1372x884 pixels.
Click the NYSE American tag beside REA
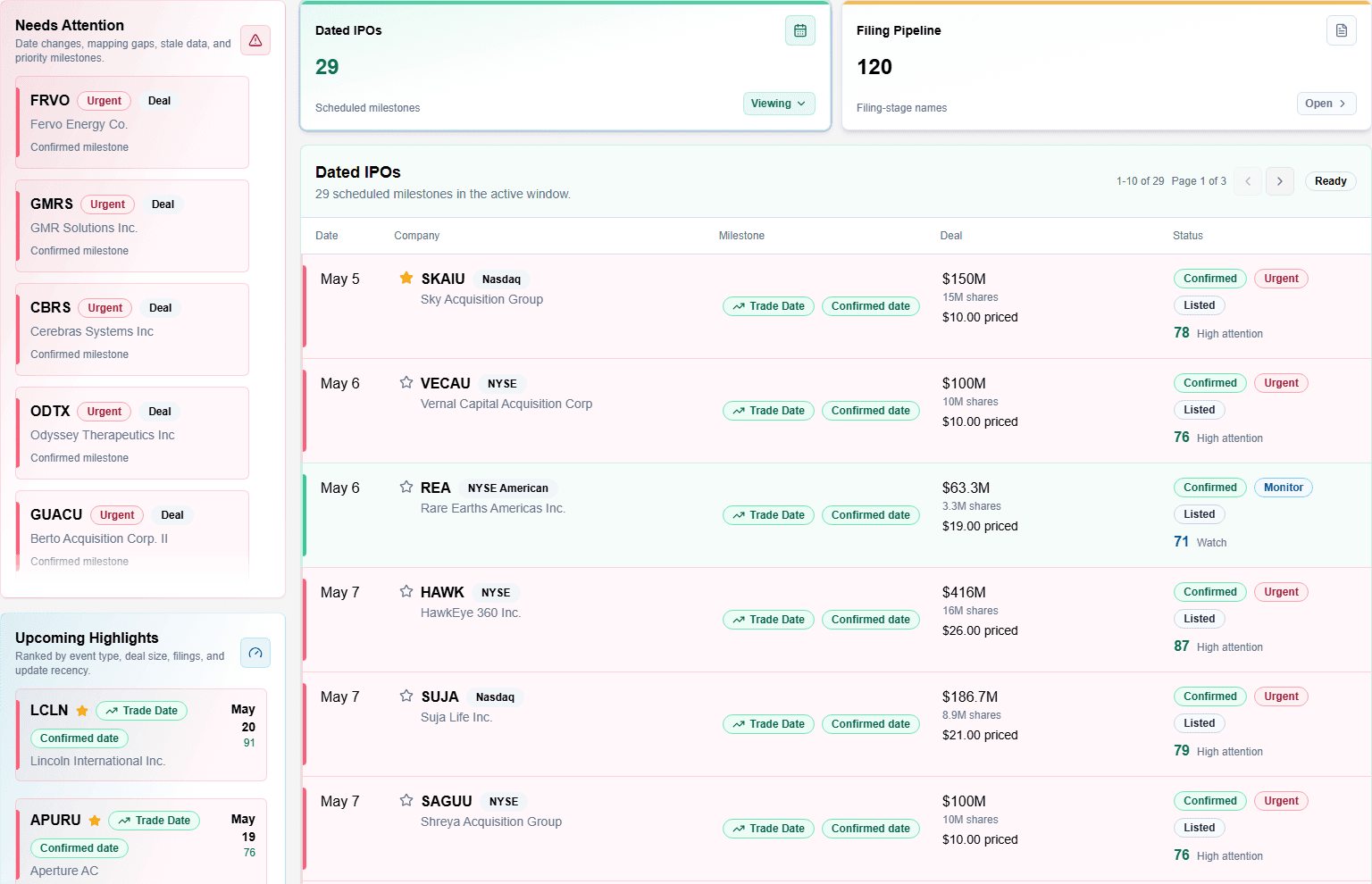pyautogui.click(x=508, y=488)
